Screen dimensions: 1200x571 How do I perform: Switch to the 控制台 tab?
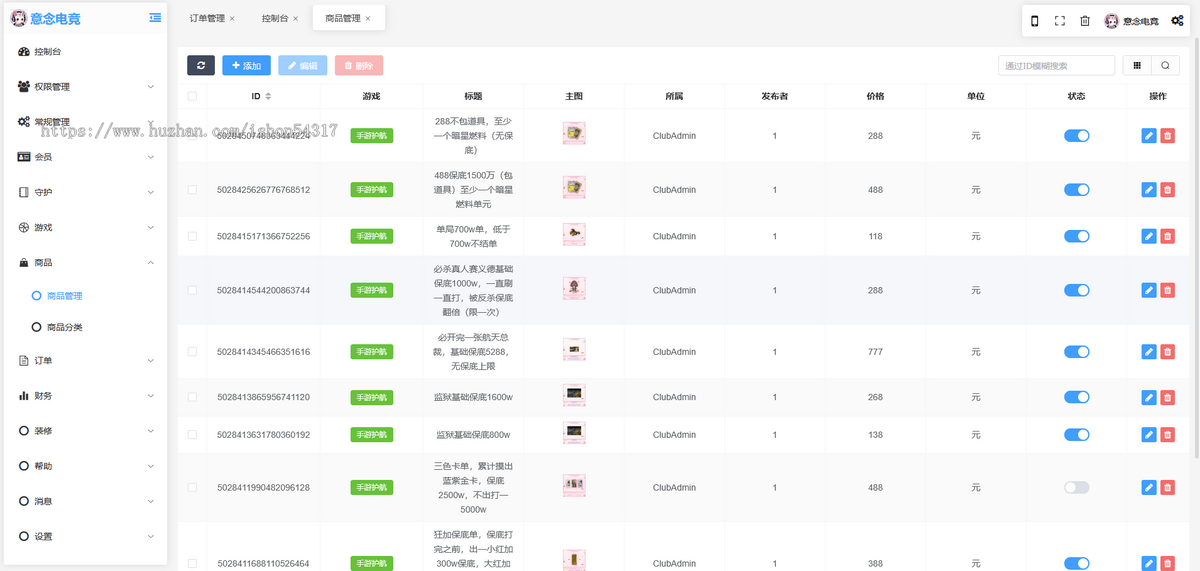275,18
